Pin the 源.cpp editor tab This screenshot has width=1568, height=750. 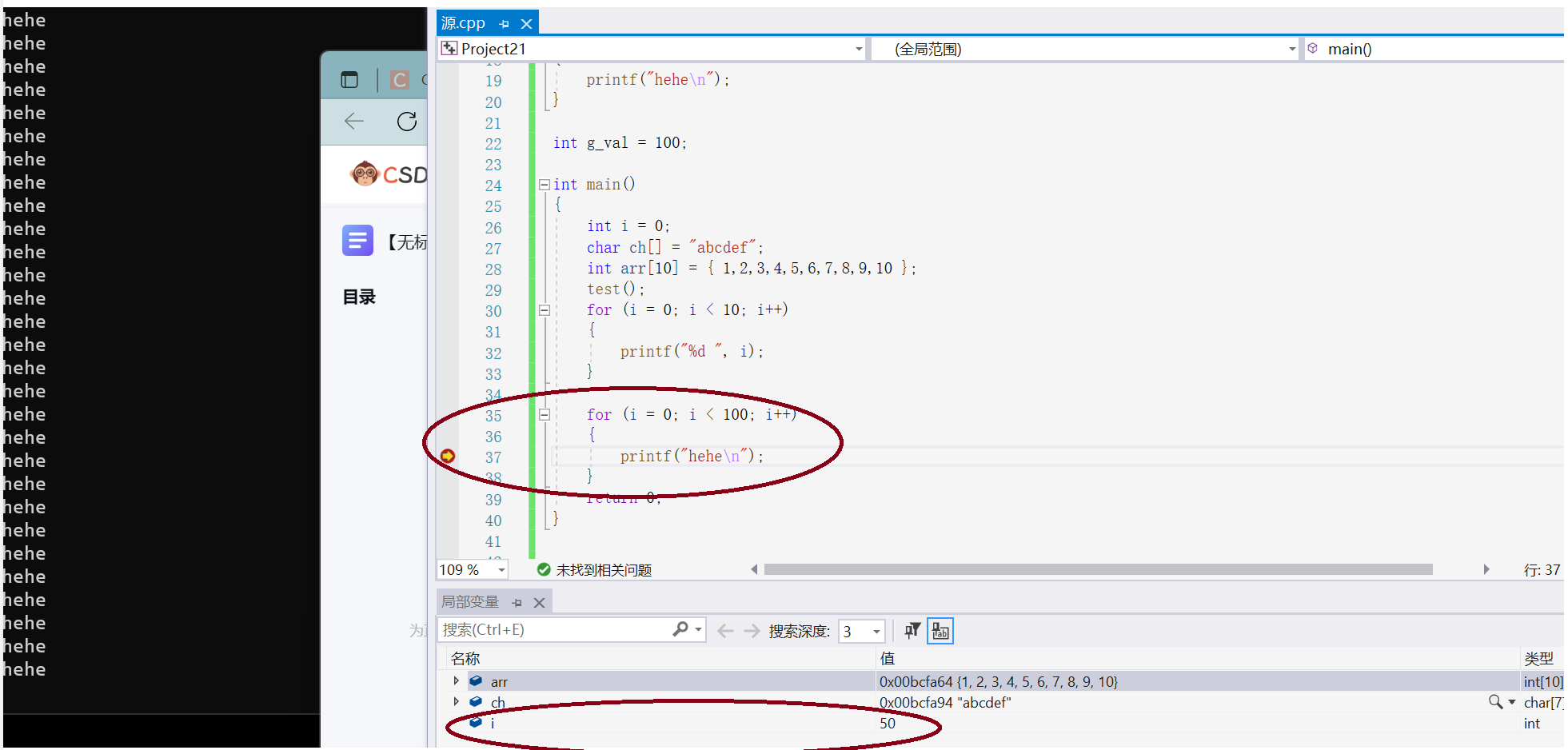point(504,24)
